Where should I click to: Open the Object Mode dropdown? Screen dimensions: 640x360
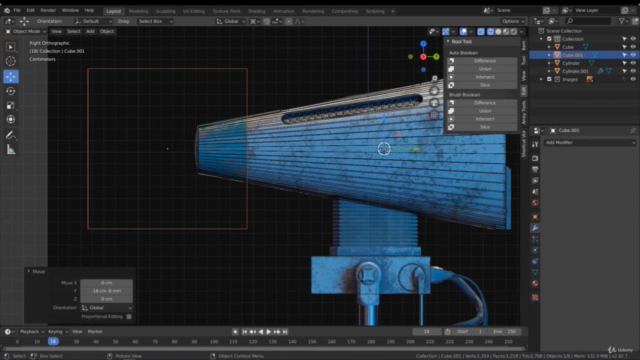pos(26,31)
